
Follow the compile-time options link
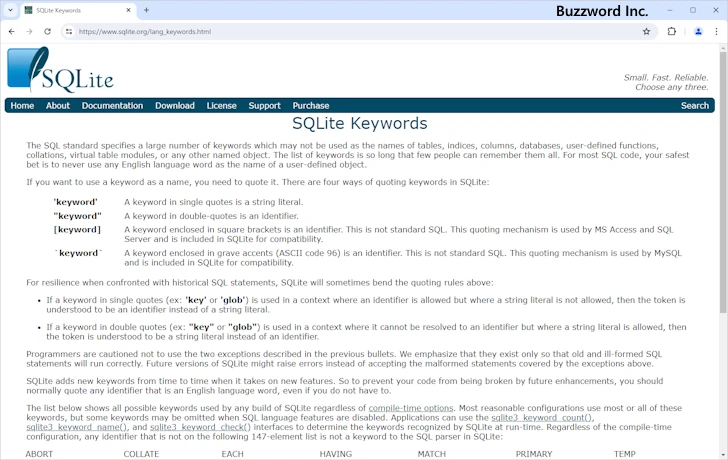pyautogui.click(x=410, y=409)
